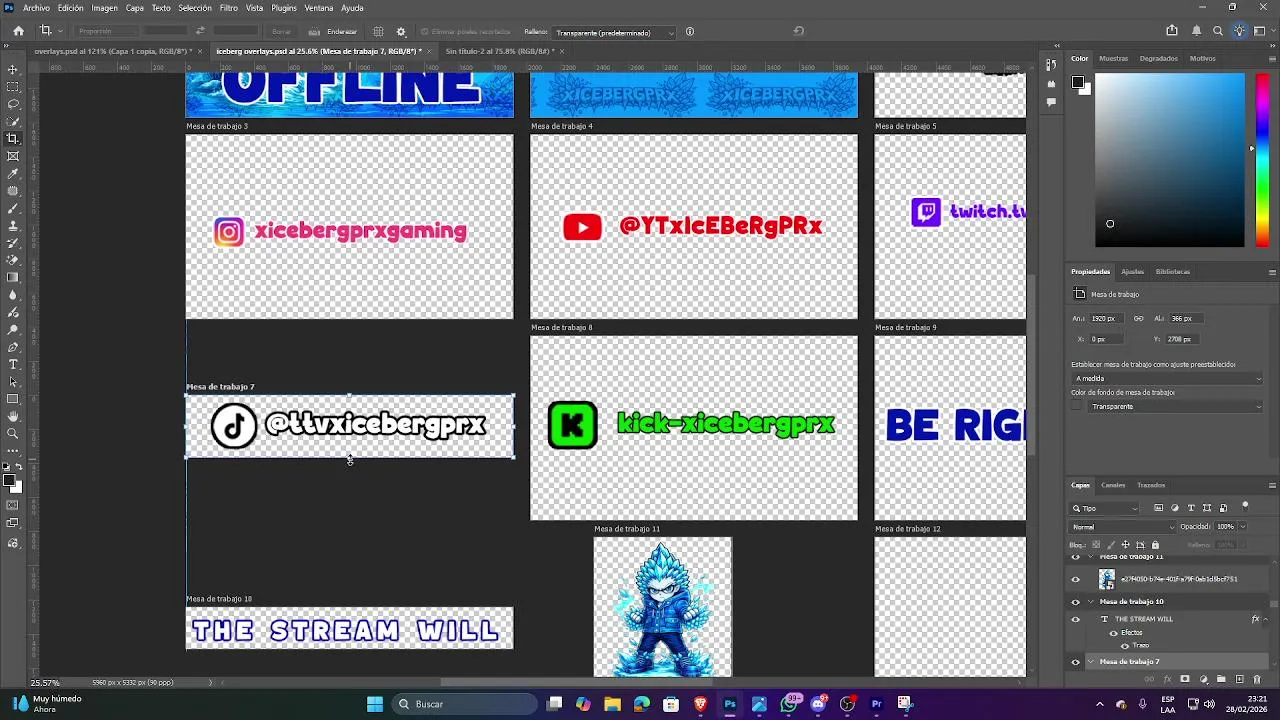Viewport: 1280px width, 720px height.
Task: Create a new layer in Layers panel
Action: [x=1239, y=679]
